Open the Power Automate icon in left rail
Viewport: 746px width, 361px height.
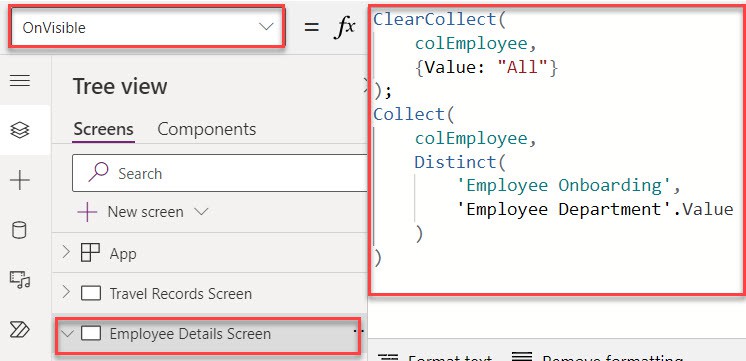coord(20,329)
